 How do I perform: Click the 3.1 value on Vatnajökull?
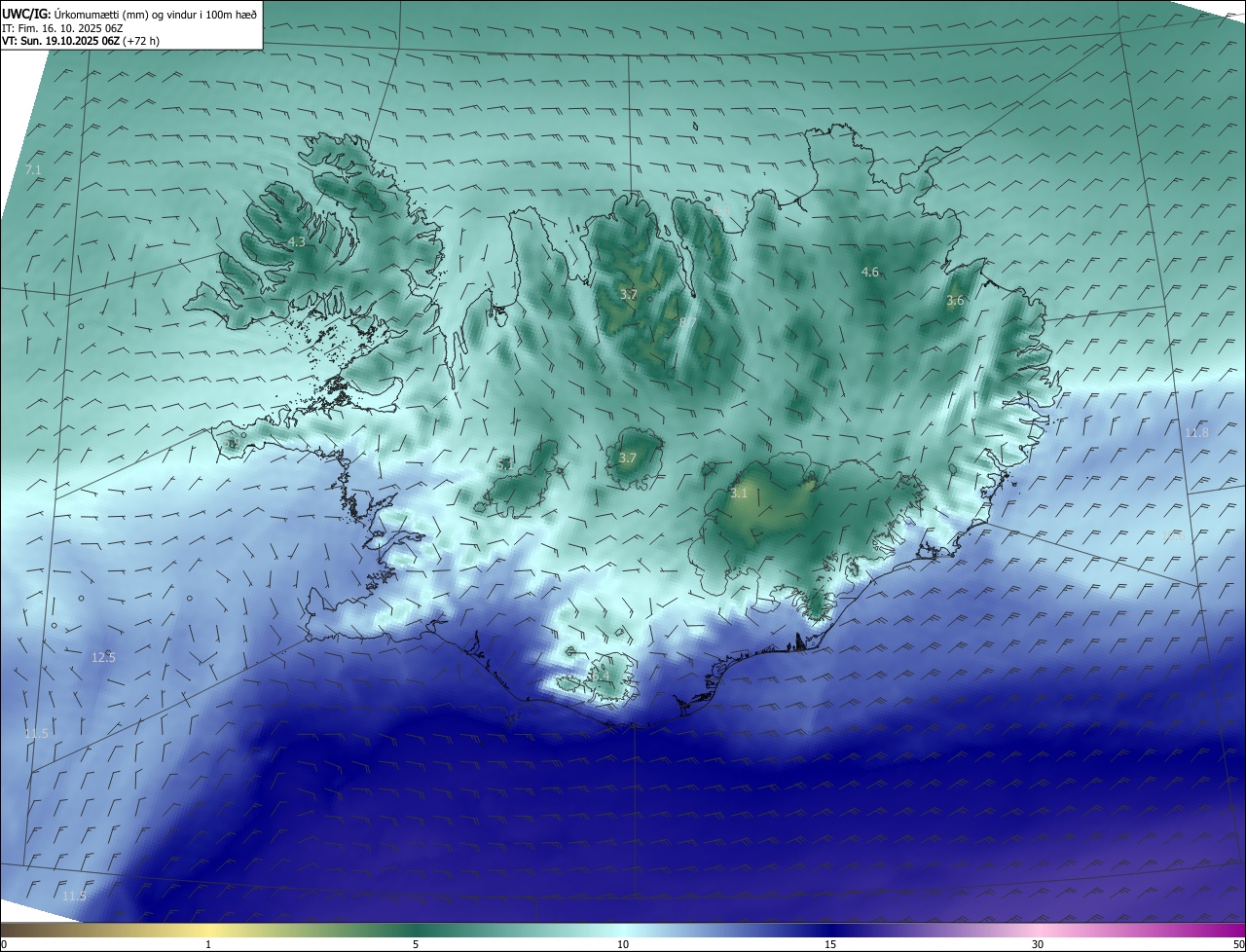click(x=739, y=494)
